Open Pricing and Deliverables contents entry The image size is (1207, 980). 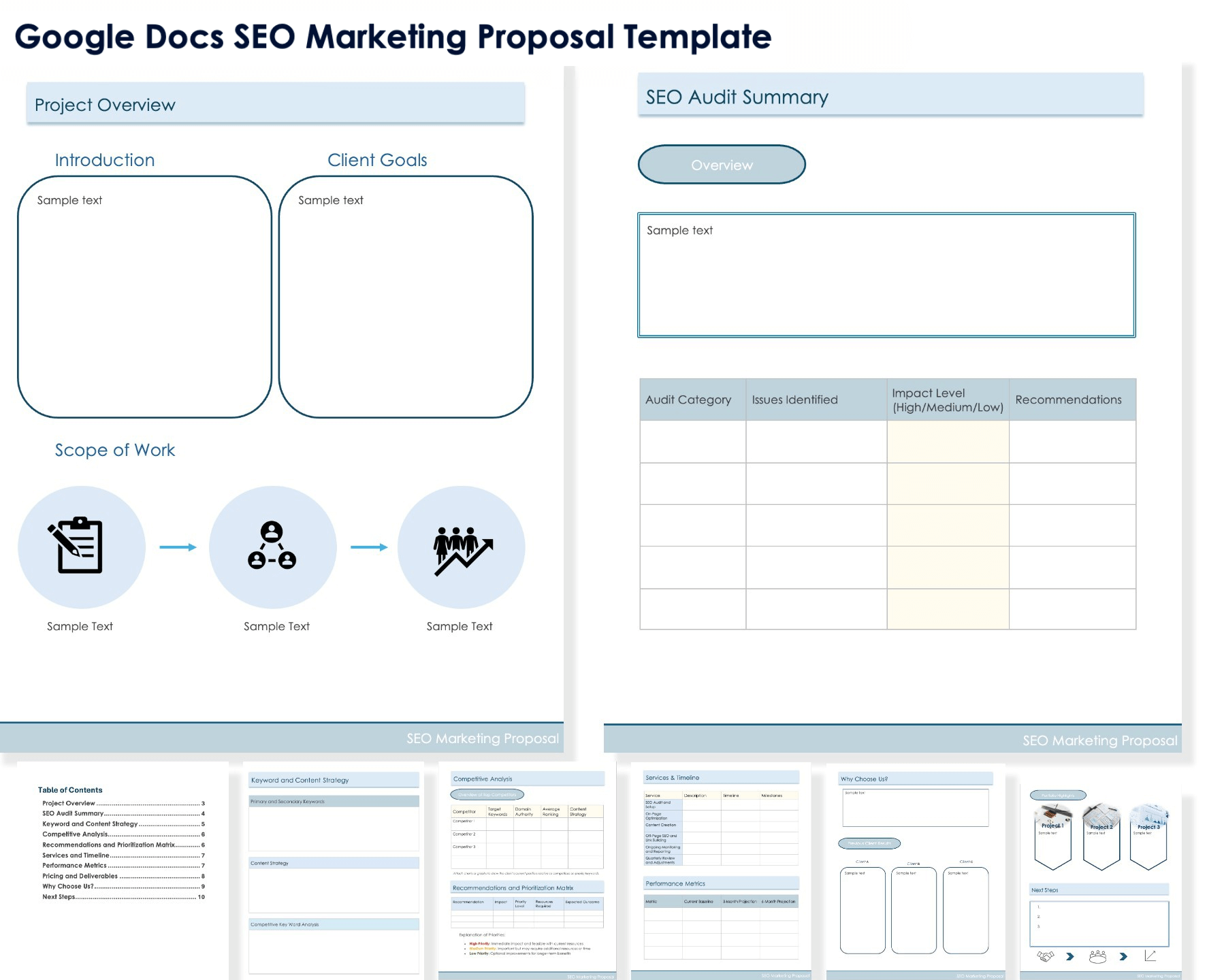pos(123,876)
